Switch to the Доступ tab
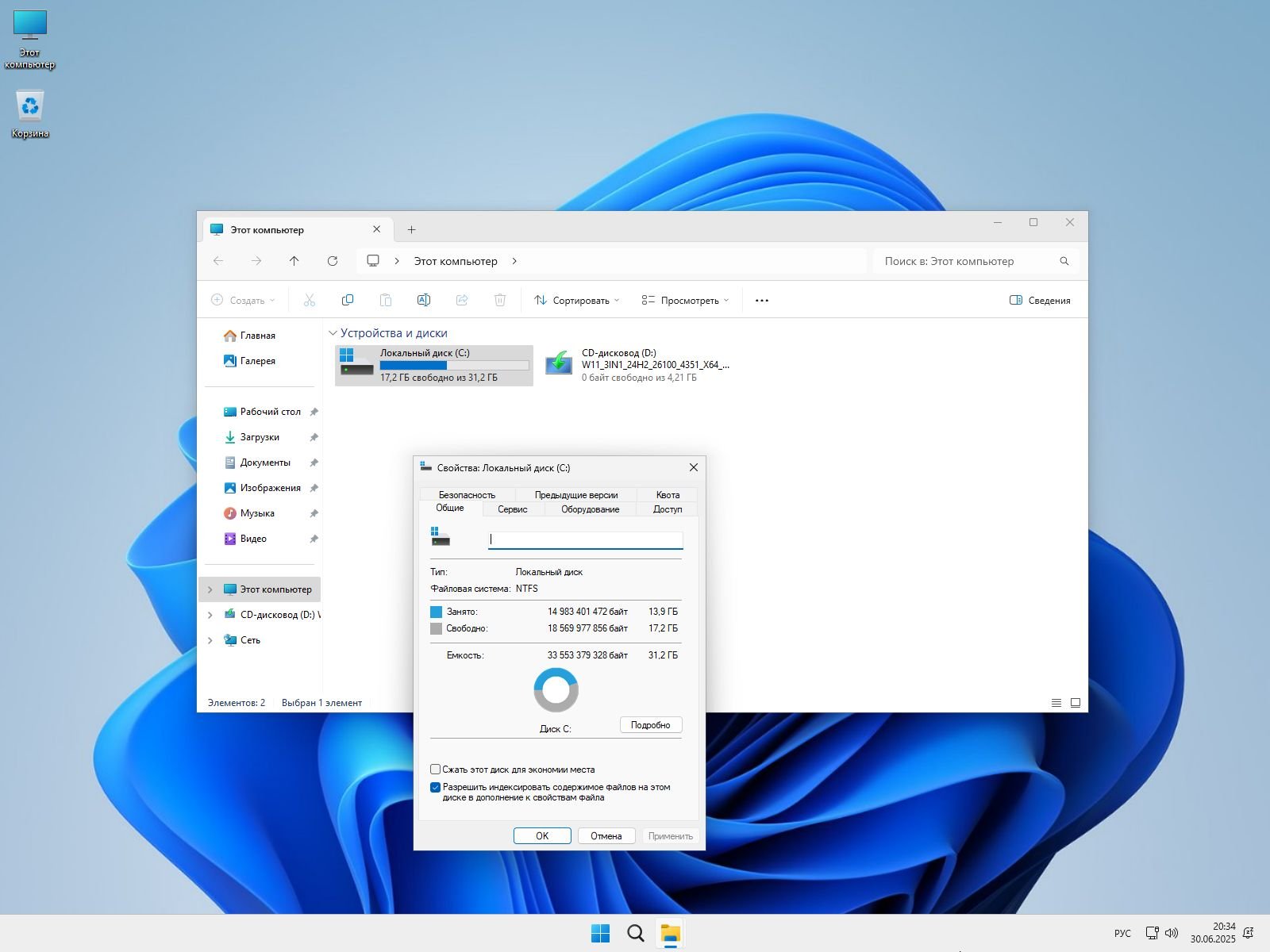 coord(668,509)
